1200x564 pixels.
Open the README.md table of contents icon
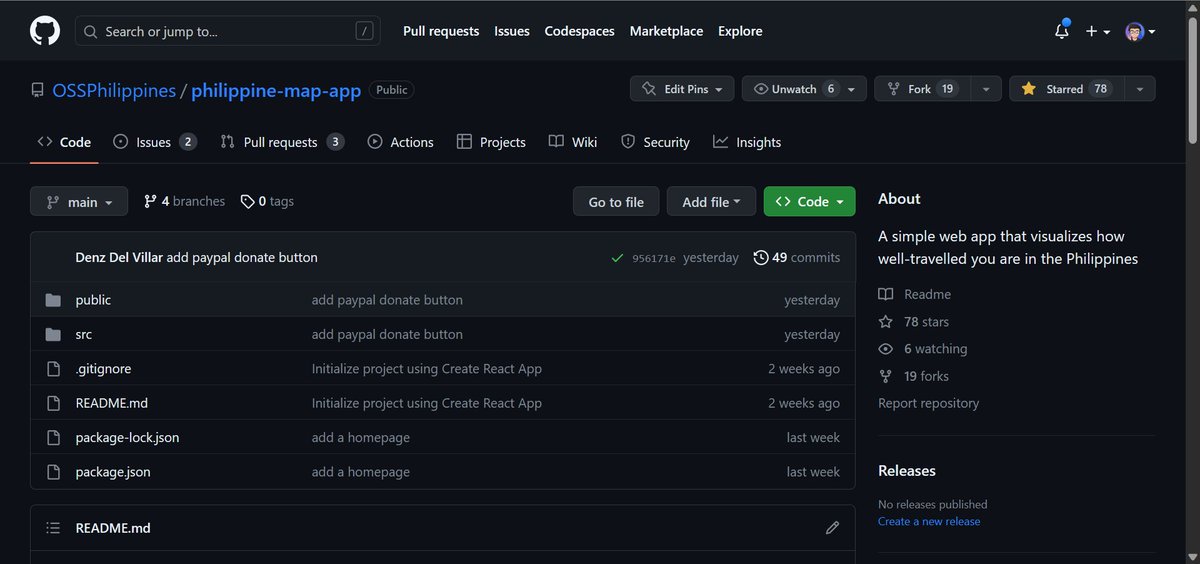coord(53,527)
